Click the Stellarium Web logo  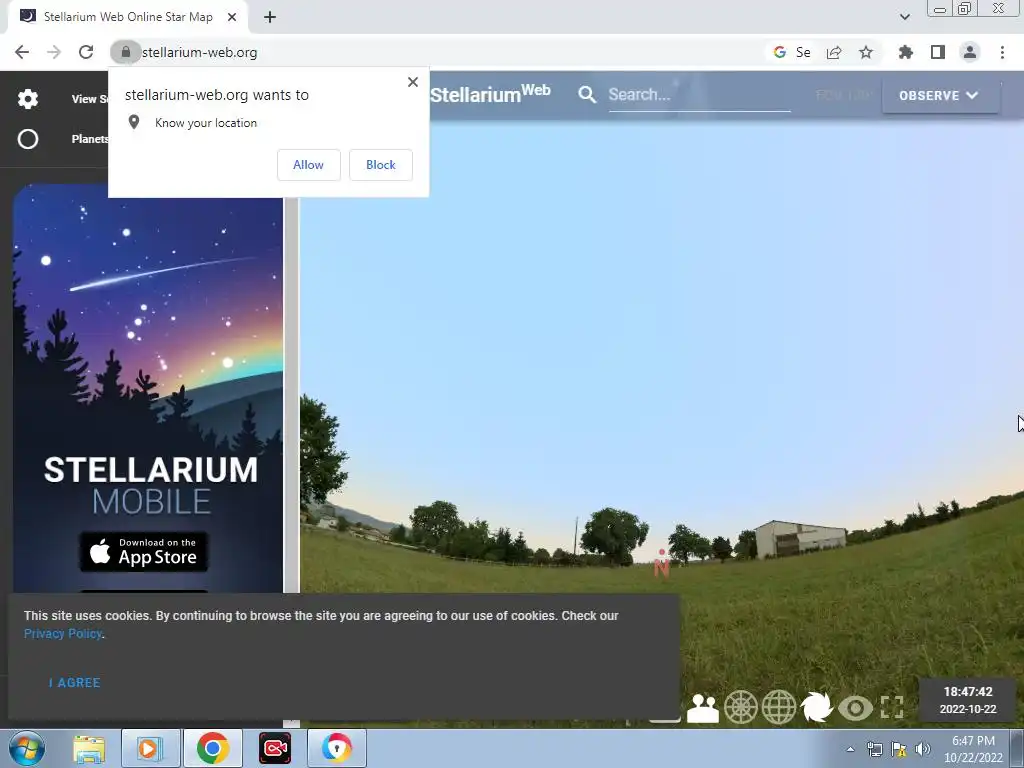490,93
